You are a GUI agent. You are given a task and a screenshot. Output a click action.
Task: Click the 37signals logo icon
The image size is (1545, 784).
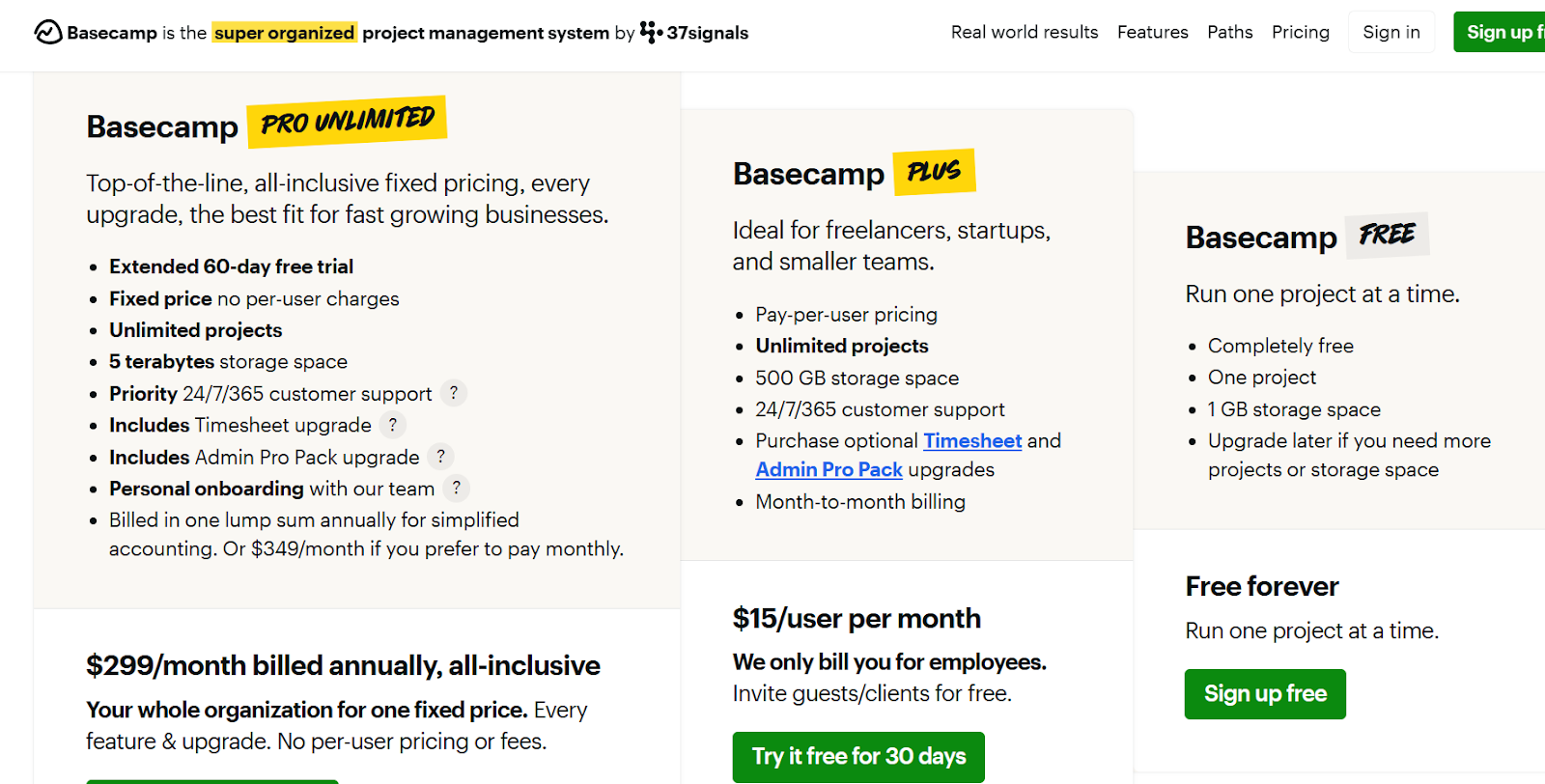[x=651, y=33]
